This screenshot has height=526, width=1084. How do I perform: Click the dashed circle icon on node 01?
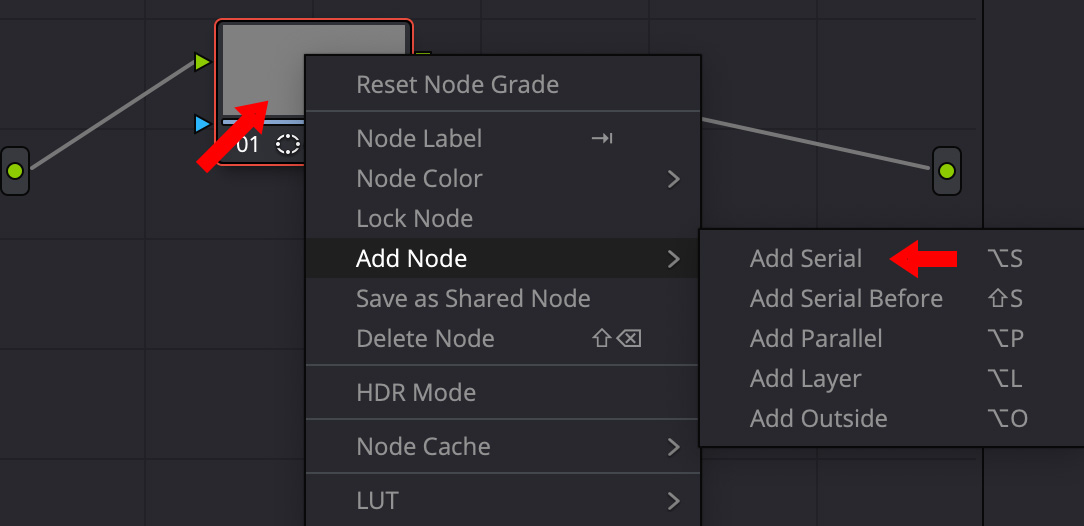(x=288, y=144)
